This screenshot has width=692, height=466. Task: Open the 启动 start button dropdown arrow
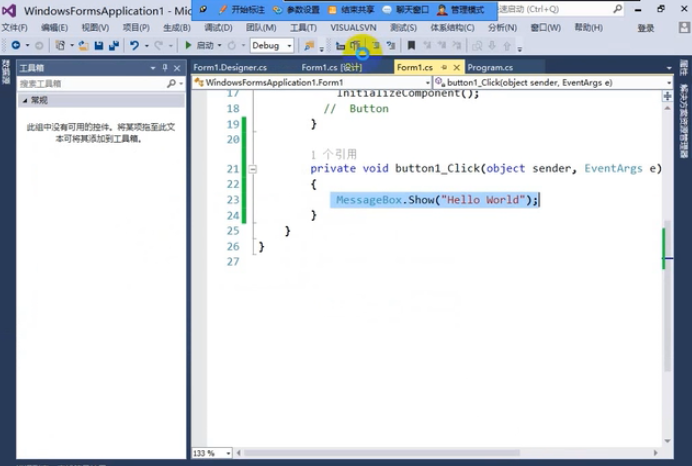coord(219,45)
